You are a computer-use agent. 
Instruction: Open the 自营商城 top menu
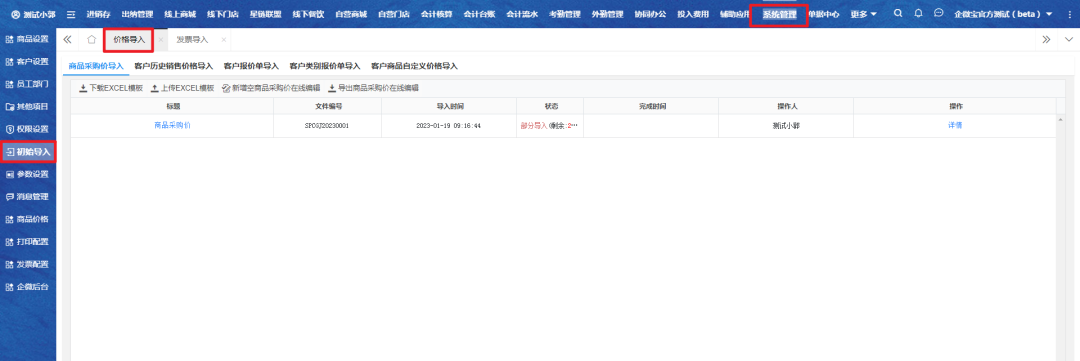coord(351,14)
